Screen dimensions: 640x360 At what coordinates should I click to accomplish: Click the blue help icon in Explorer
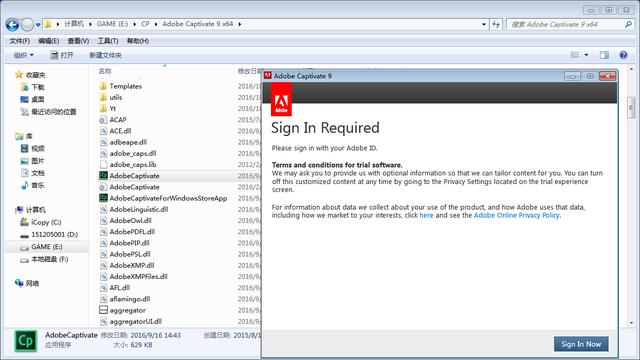pos(623,55)
